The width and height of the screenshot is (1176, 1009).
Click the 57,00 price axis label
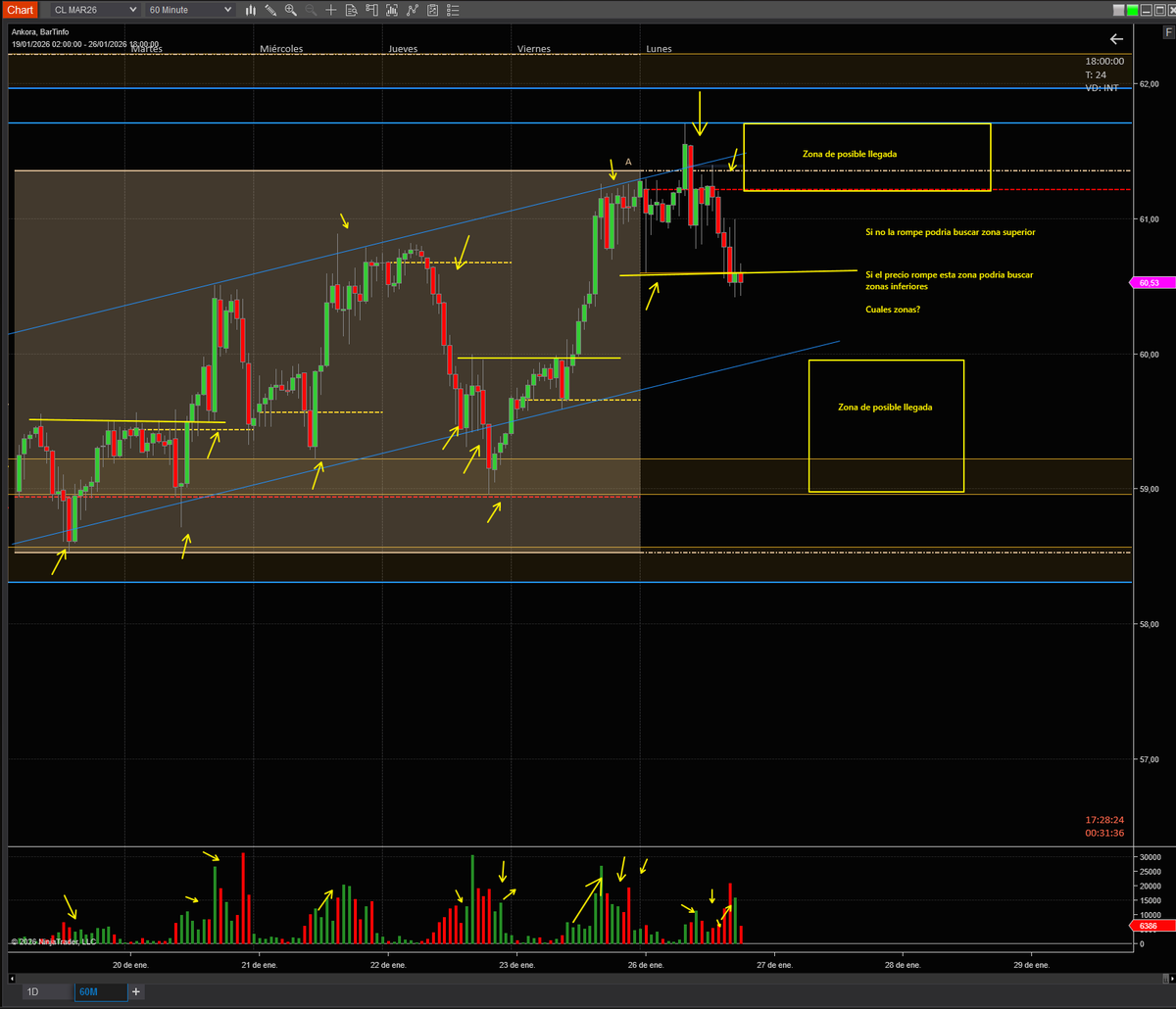[x=1150, y=759]
